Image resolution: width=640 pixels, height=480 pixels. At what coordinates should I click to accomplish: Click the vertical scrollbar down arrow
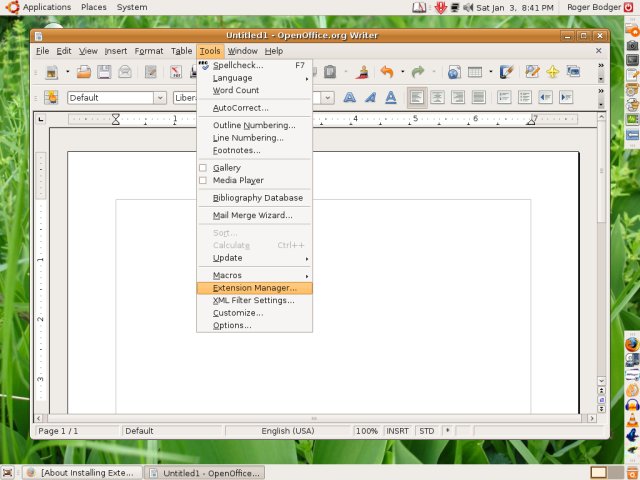click(x=601, y=381)
